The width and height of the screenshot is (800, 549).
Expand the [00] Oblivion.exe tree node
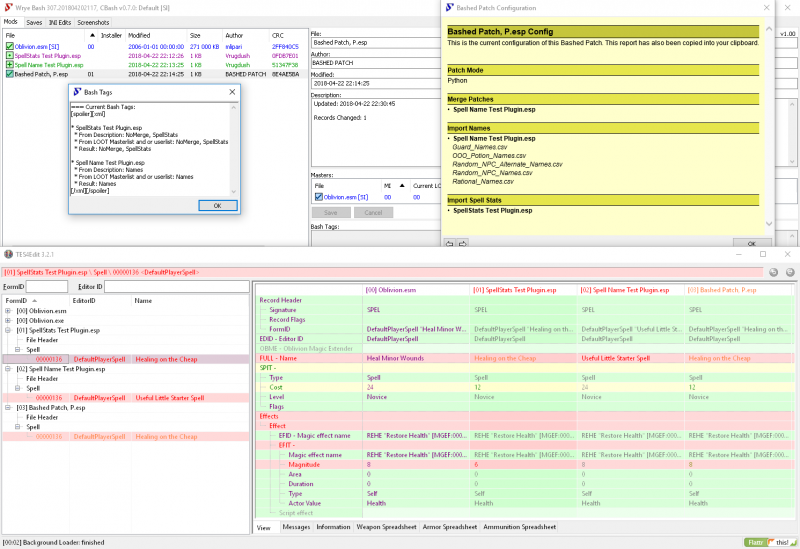[8, 320]
